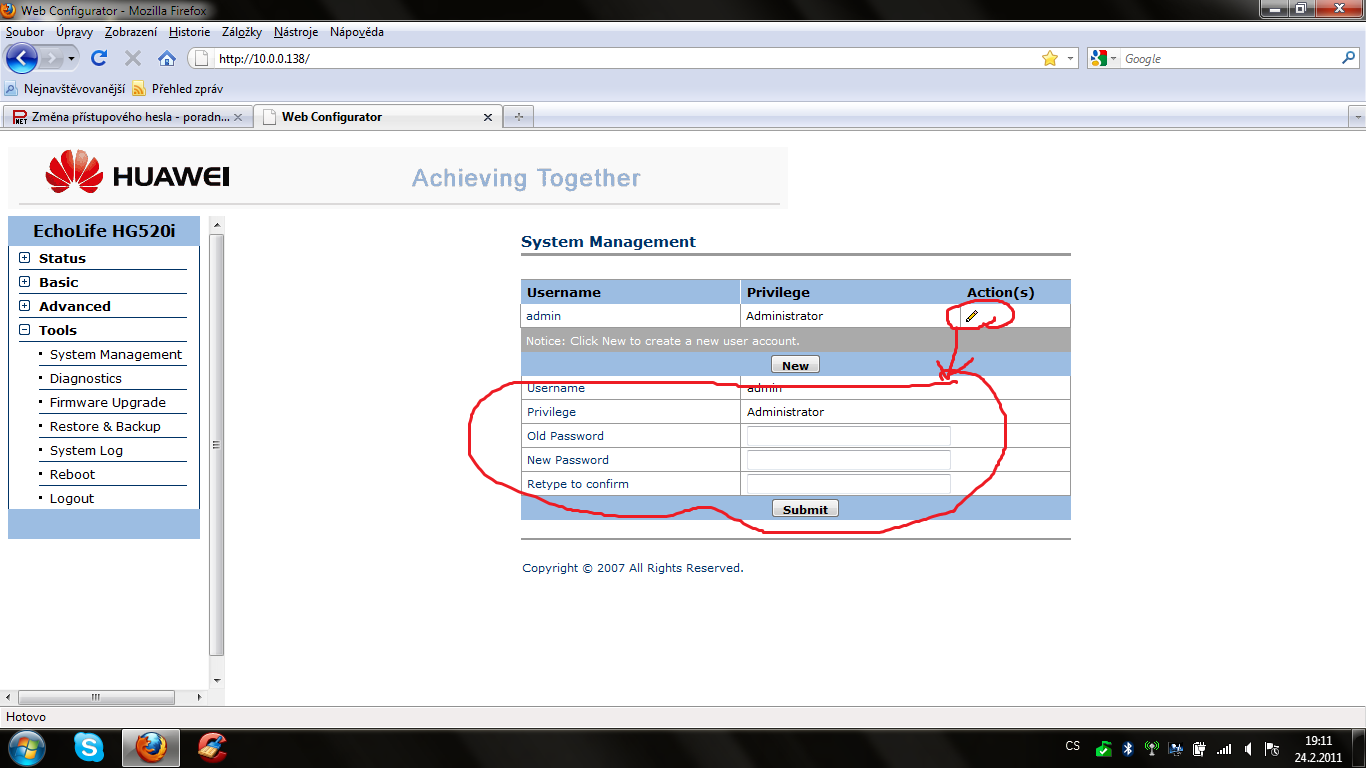
Task: Open the list all tabs dropdown
Action: (1357, 117)
